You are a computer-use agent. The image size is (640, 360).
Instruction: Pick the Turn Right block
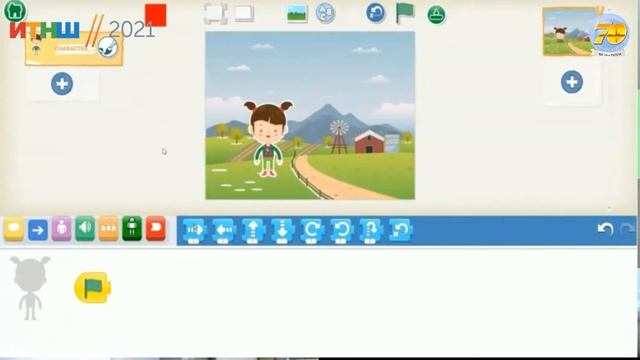pos(312,231)
